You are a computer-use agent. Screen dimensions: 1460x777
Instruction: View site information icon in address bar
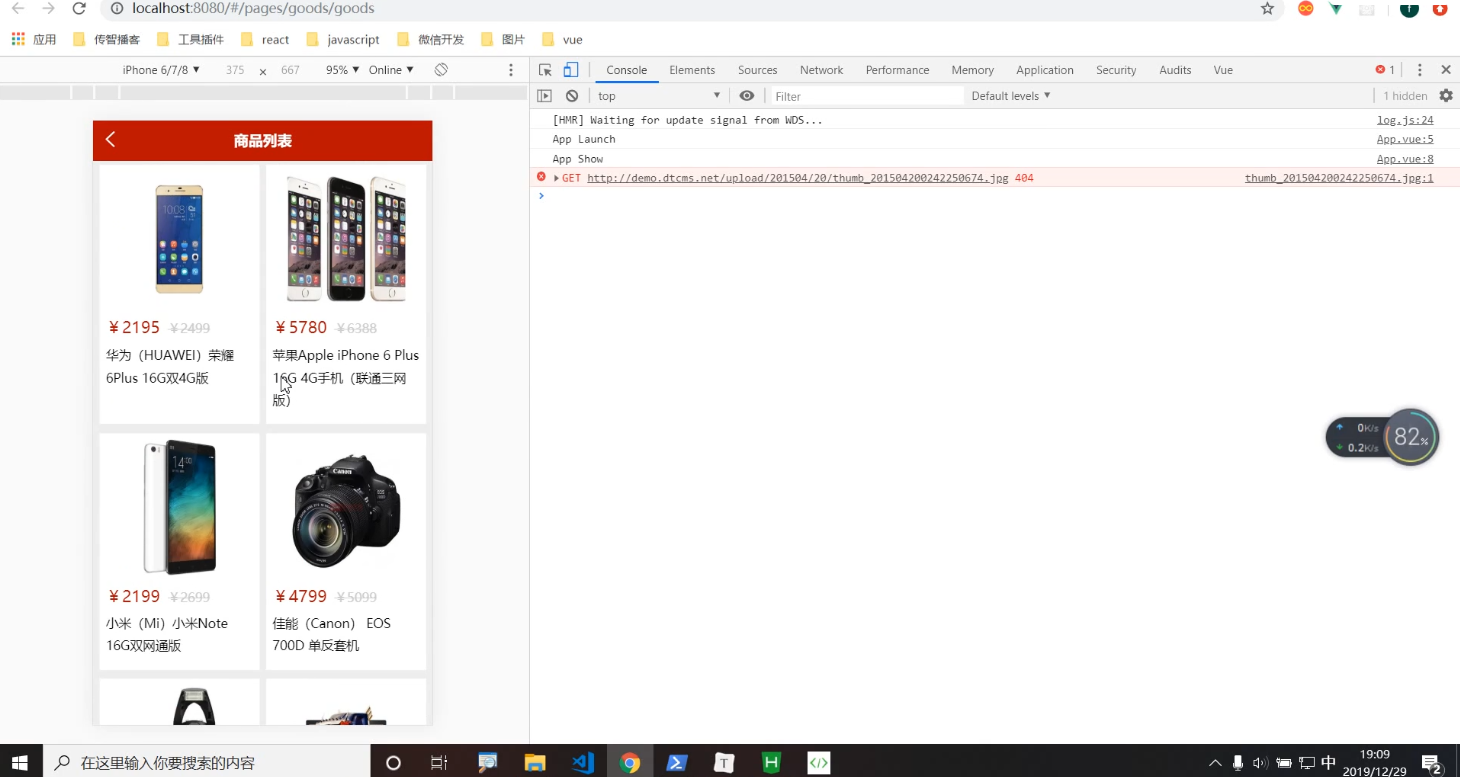(x=117, y=9)
